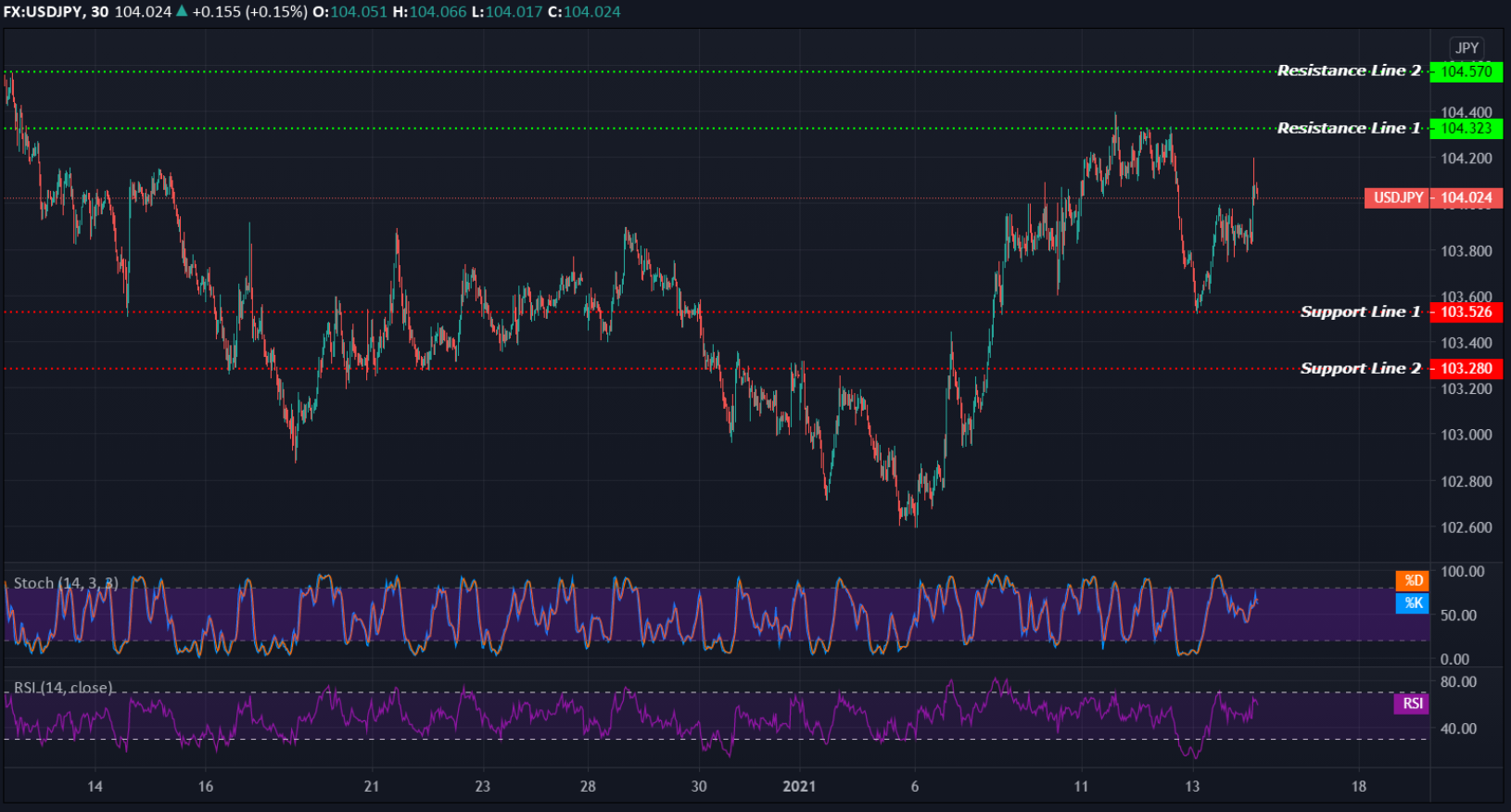The width and height of the screenshot is (1511, 812).
Task: Click the purple RSI label tag
Action: coord(1412,704)
